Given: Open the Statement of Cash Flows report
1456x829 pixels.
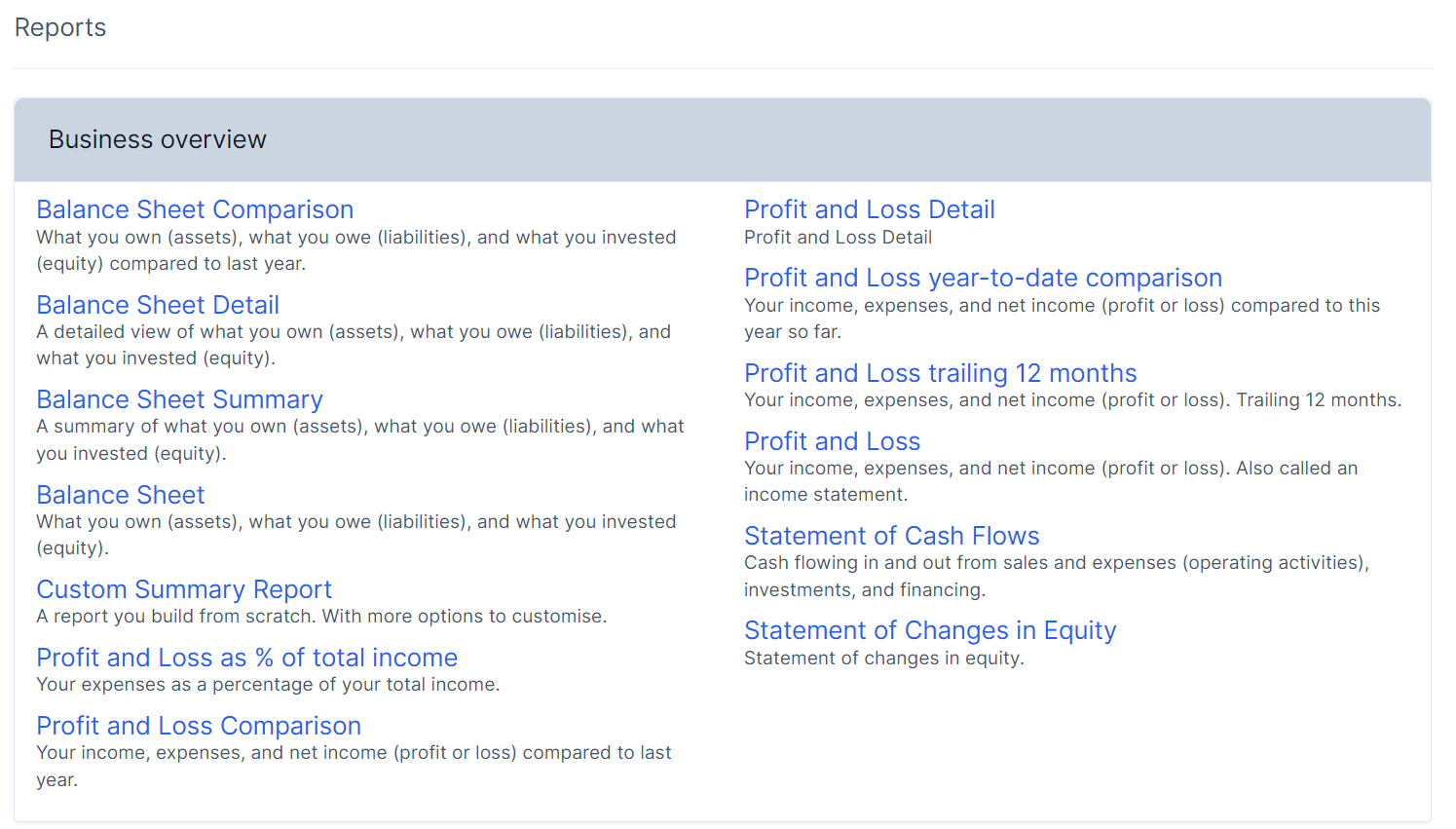Looking at the screenshot, I should coord(891,536).
